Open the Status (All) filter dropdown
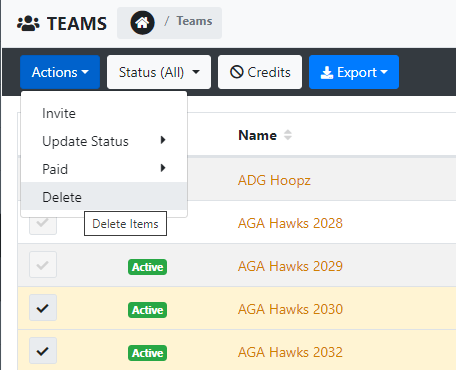Viewport: 456px width, 370px height. click(159, 72)
